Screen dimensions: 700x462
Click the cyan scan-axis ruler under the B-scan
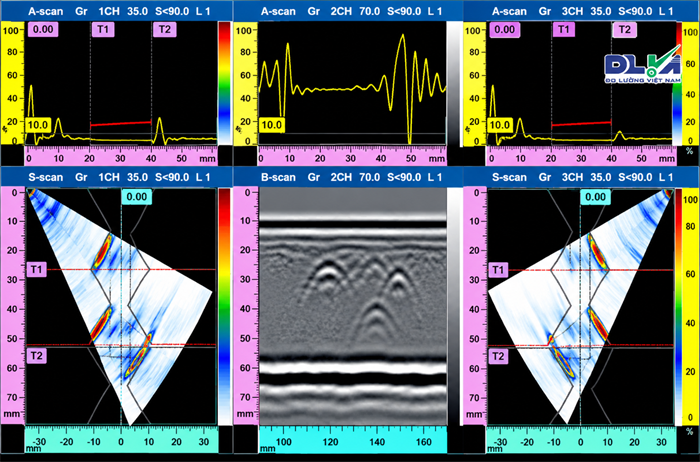353,440
